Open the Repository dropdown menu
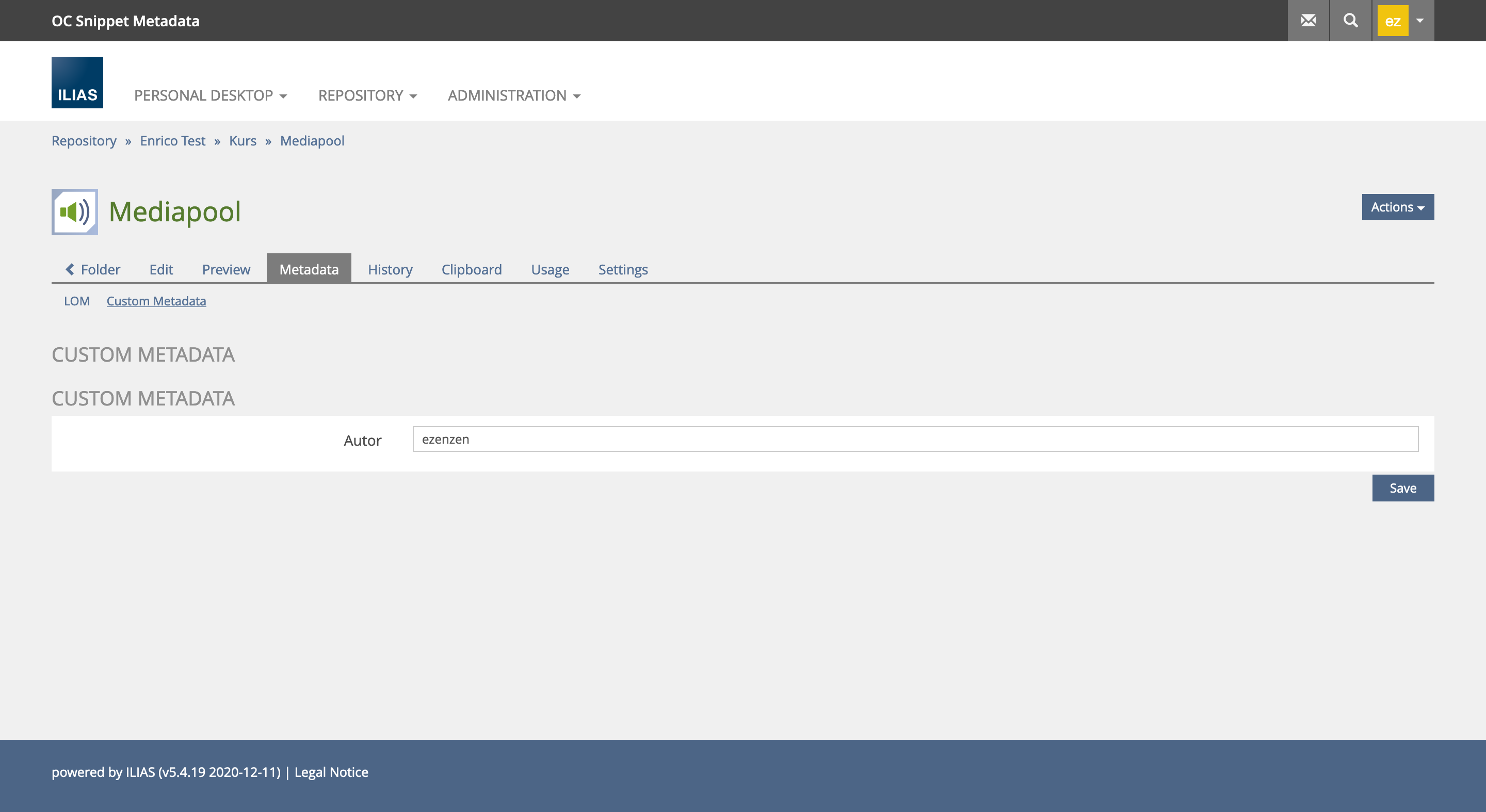Image resolution: width=1486 pixels, height=812 pixels. coord(367,95)
